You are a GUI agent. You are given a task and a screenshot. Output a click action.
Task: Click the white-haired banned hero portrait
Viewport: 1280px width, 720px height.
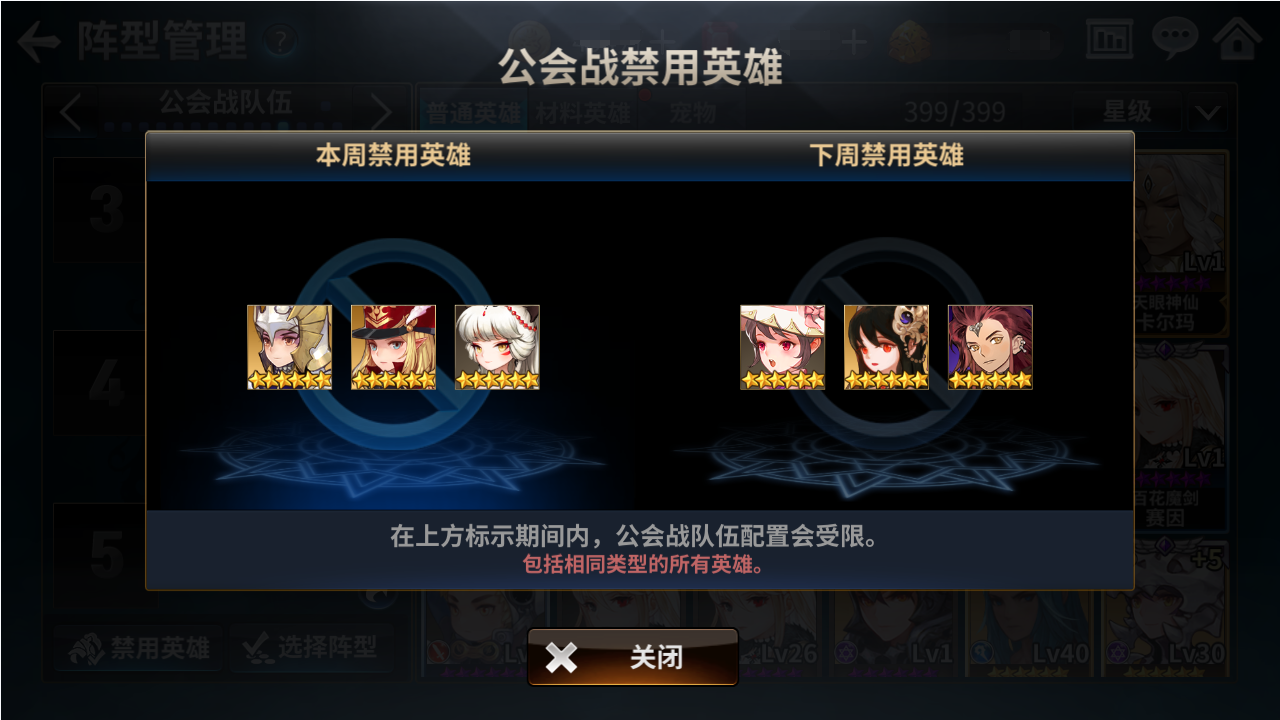click(497, 347)
